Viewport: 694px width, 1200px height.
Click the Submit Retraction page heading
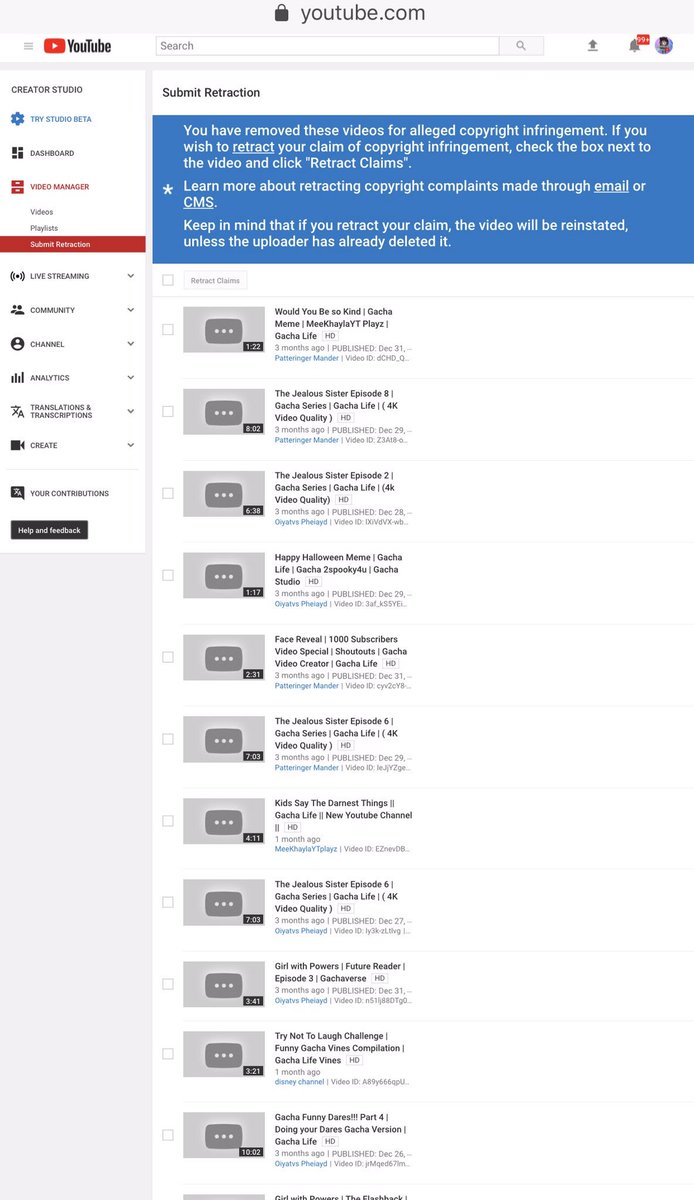(x=211, y=92)
